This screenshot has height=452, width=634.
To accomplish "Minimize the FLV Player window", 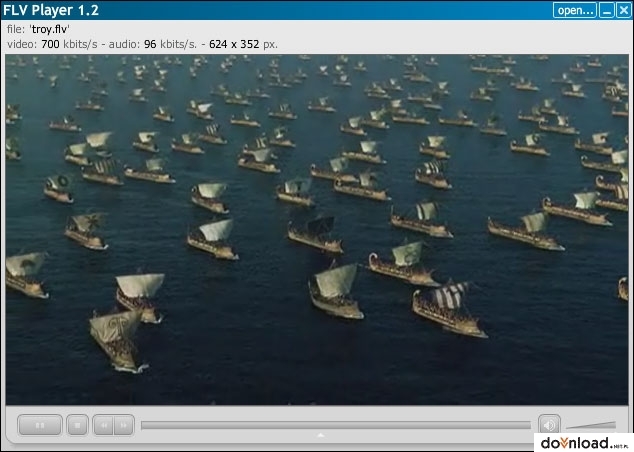I will click(x=607, y=10).
